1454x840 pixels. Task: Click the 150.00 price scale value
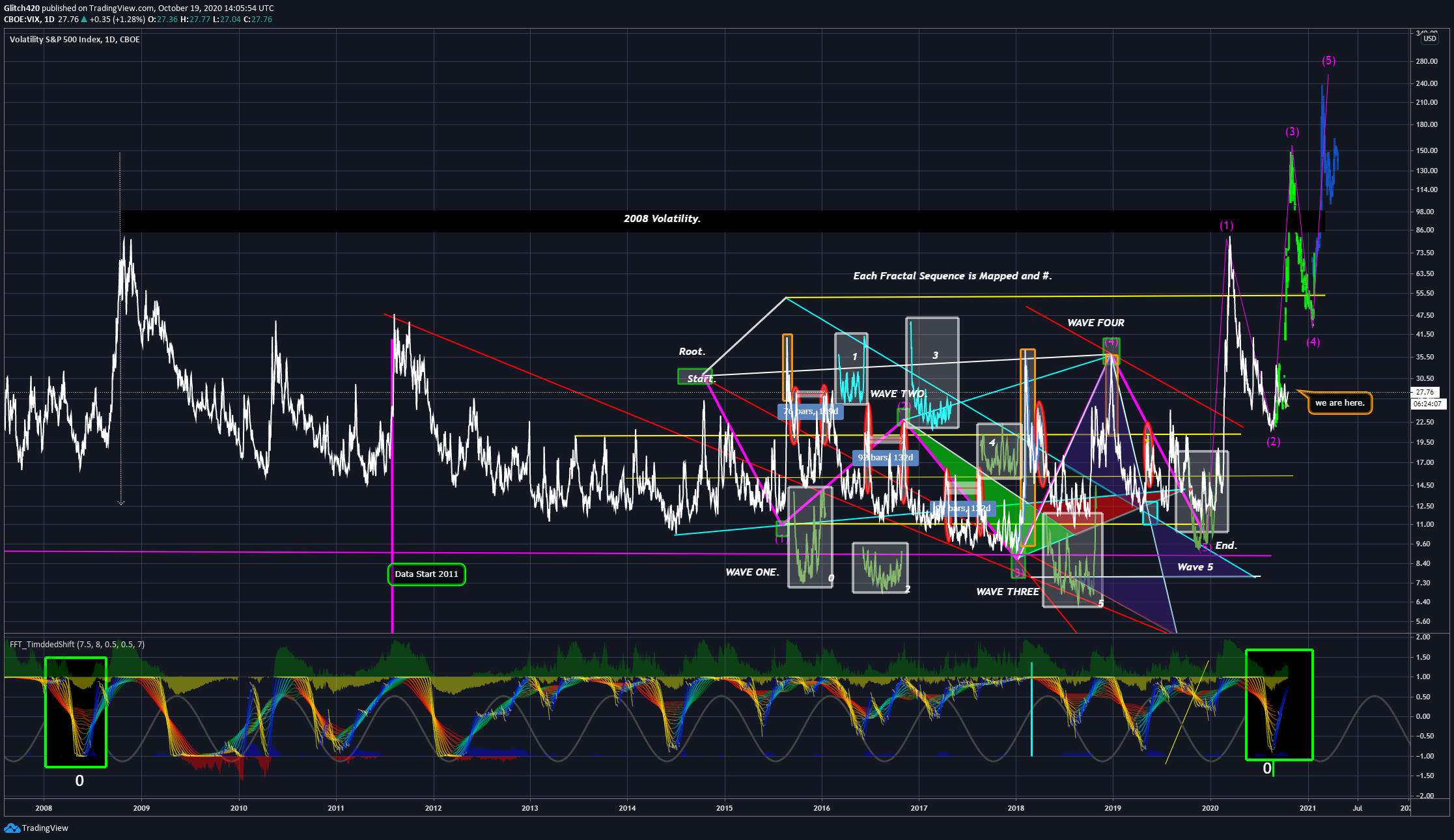[1427, 150]
